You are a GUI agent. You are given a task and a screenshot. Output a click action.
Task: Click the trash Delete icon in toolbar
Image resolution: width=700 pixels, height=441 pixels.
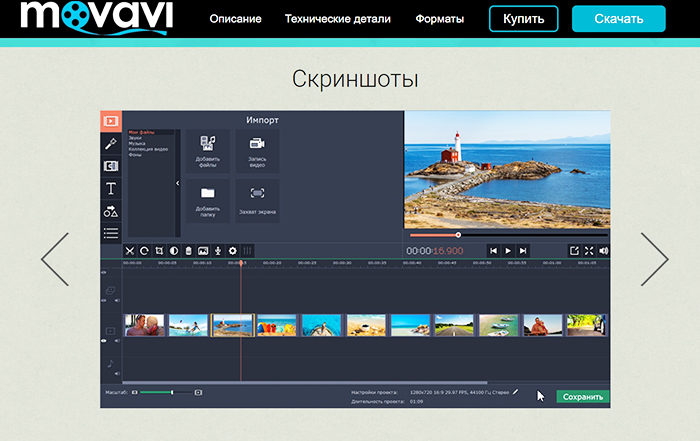(x=188, y=250)
